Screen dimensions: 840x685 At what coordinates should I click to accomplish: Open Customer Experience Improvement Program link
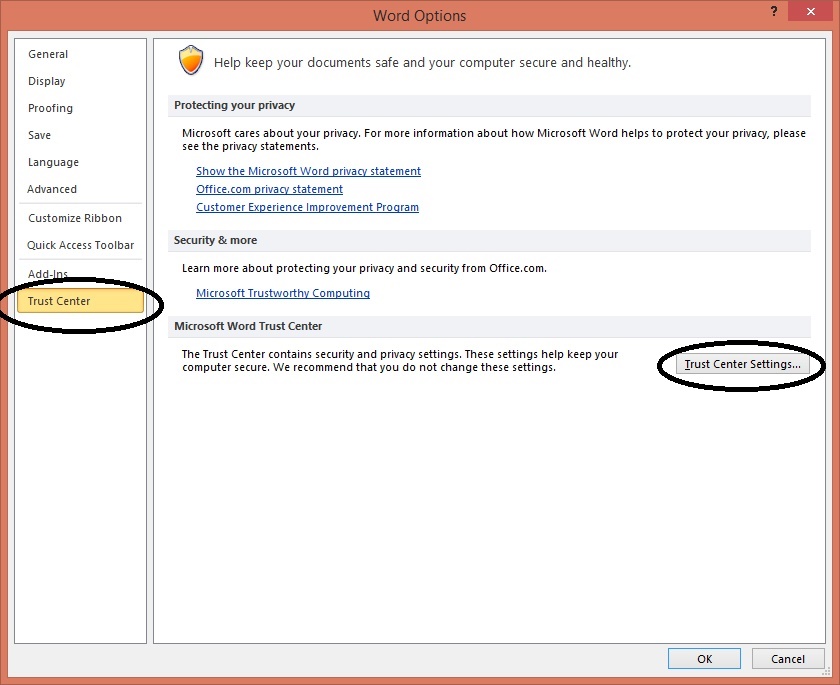click(x=308, y=207)
